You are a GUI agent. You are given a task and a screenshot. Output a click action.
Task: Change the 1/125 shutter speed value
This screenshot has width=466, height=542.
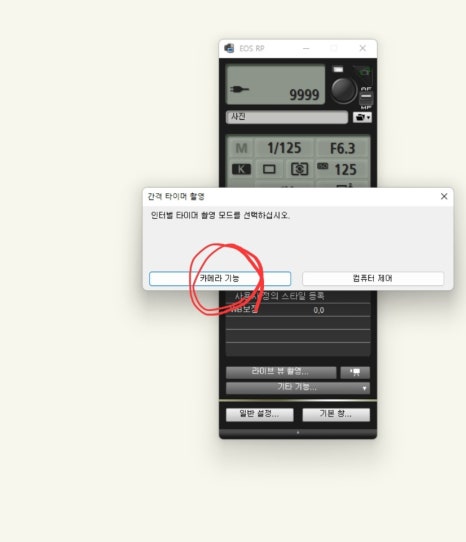284,148
